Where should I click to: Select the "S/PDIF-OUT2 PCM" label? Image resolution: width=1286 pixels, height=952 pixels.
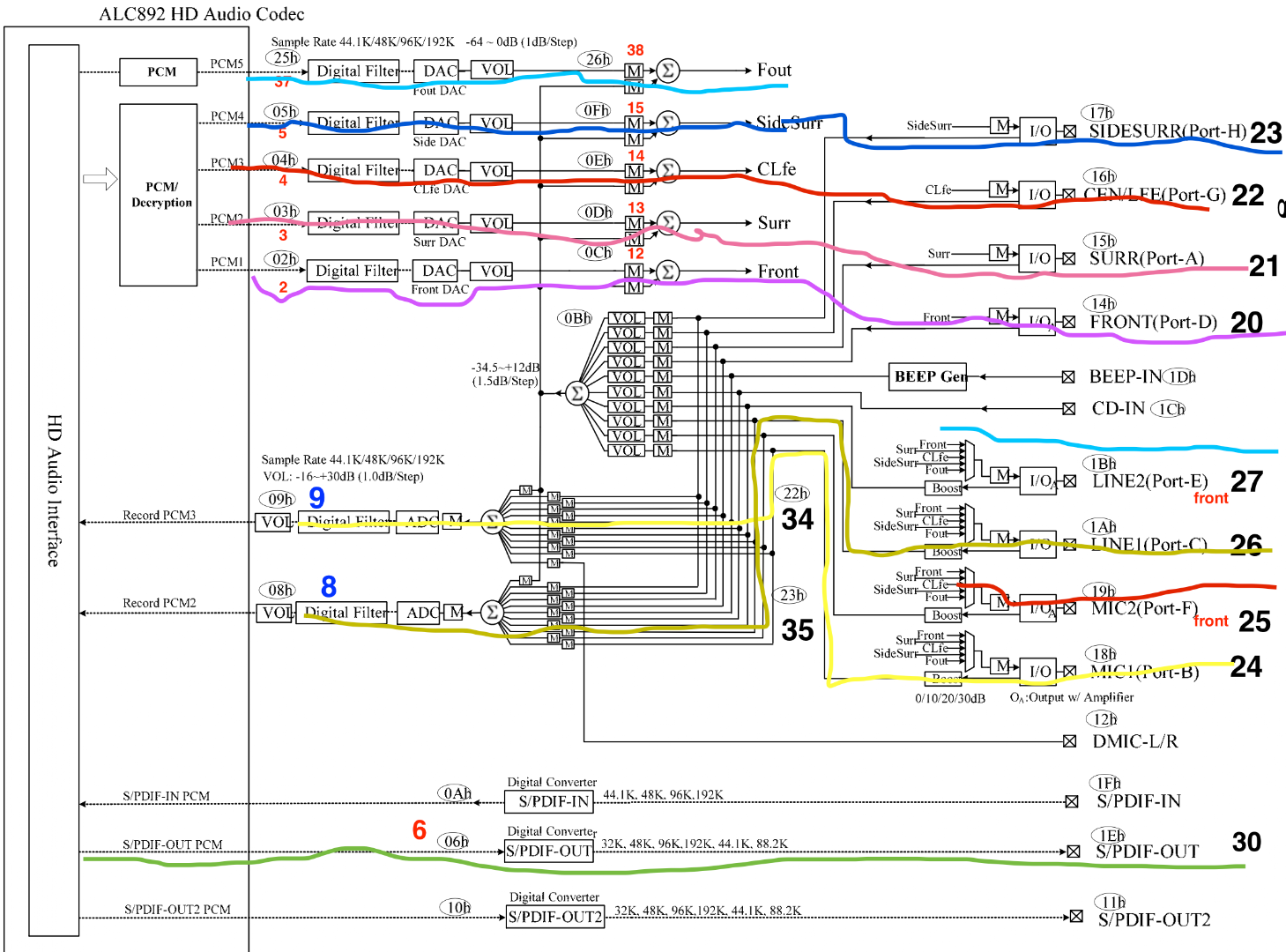pyautogui.click(x=177, y=909)
